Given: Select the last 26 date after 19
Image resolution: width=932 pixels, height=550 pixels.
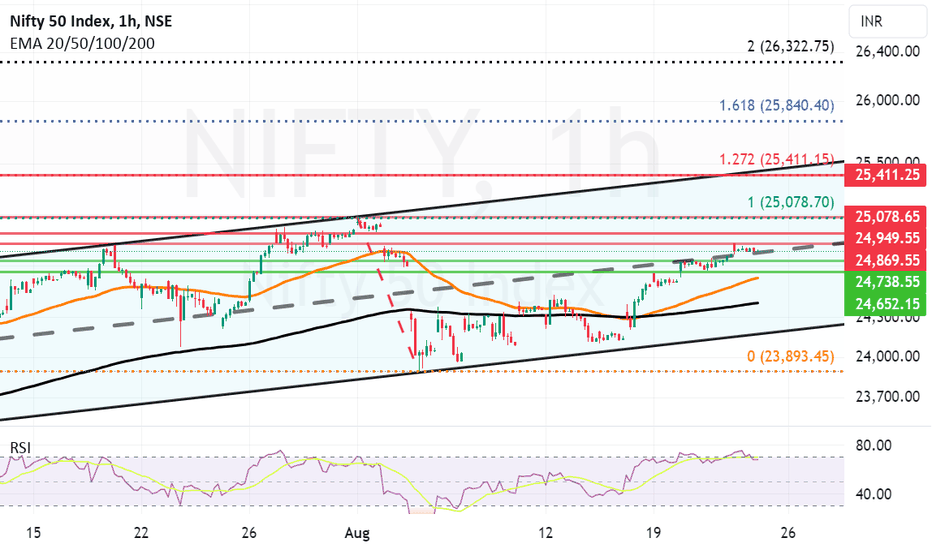Looking at the screenshot, I should coord(788,533).
